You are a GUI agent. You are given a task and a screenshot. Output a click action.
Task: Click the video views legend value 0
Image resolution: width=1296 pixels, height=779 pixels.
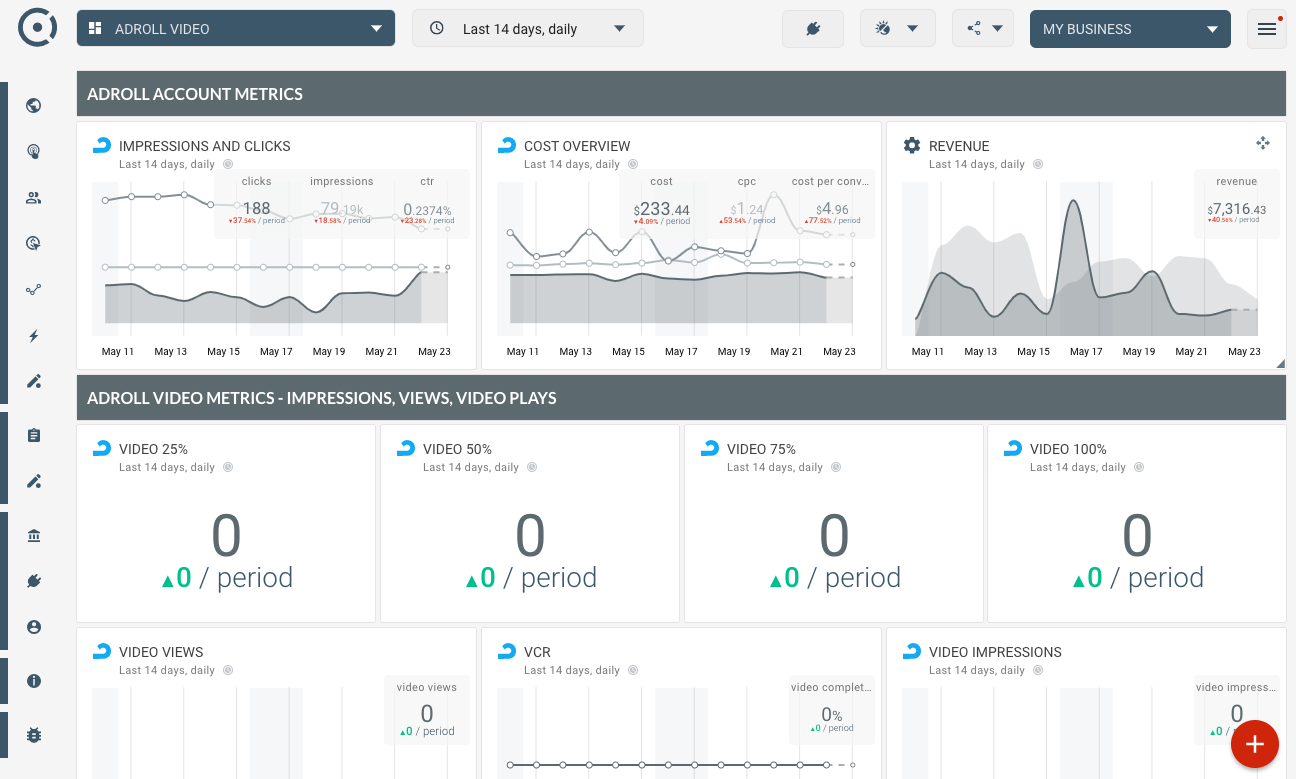(427, 714)
